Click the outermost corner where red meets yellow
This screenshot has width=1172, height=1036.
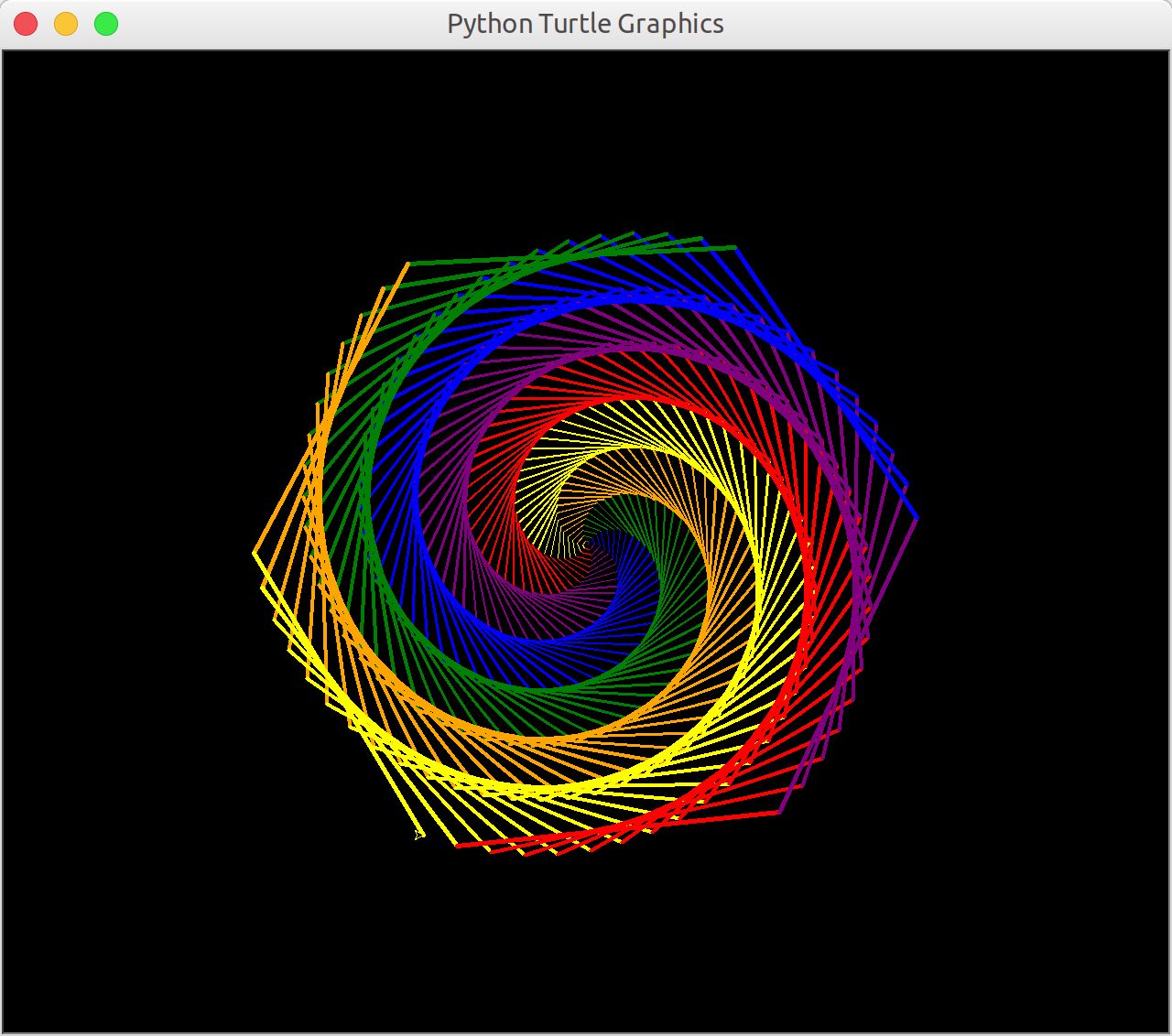pos(457,846)
